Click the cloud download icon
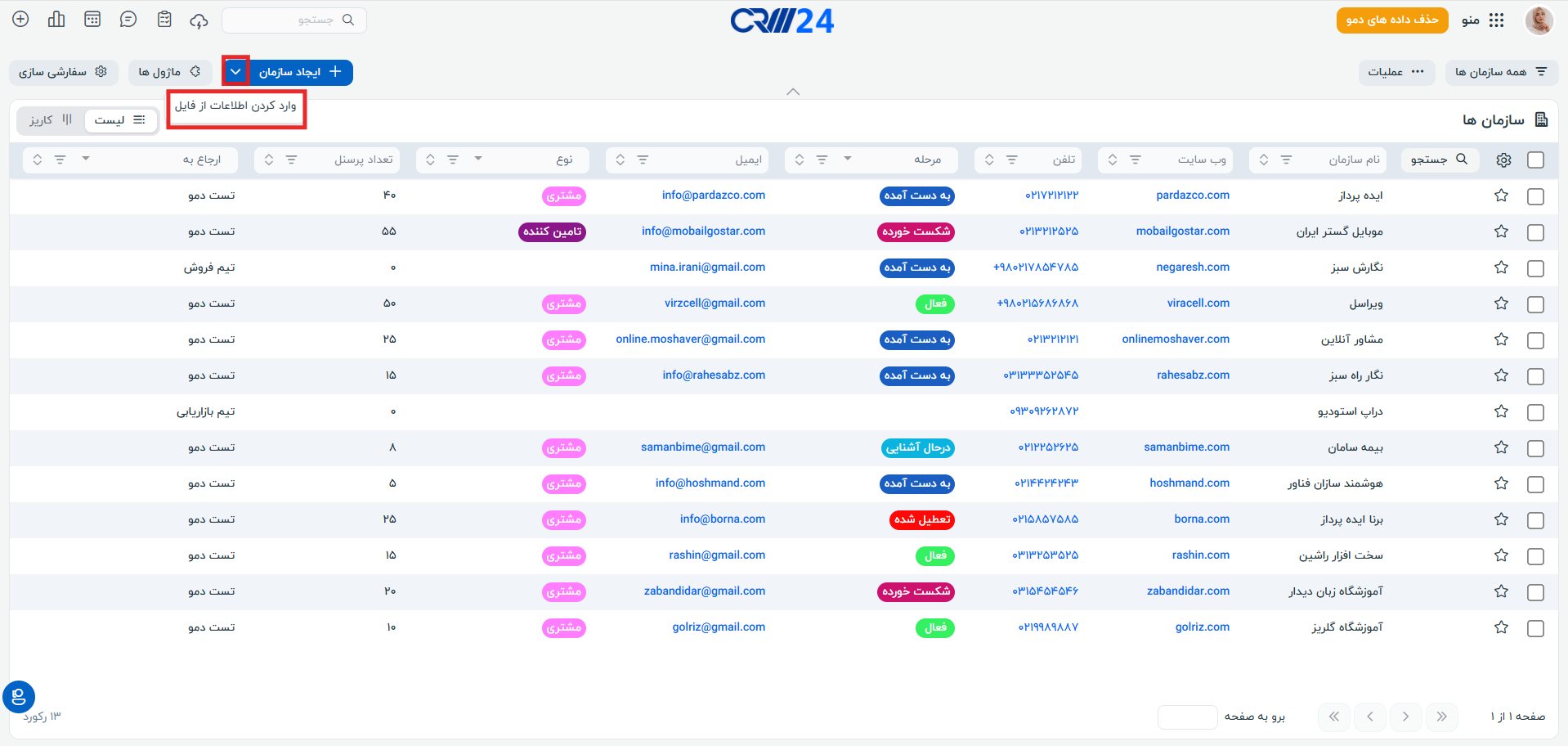 click(x=199, y=20)
